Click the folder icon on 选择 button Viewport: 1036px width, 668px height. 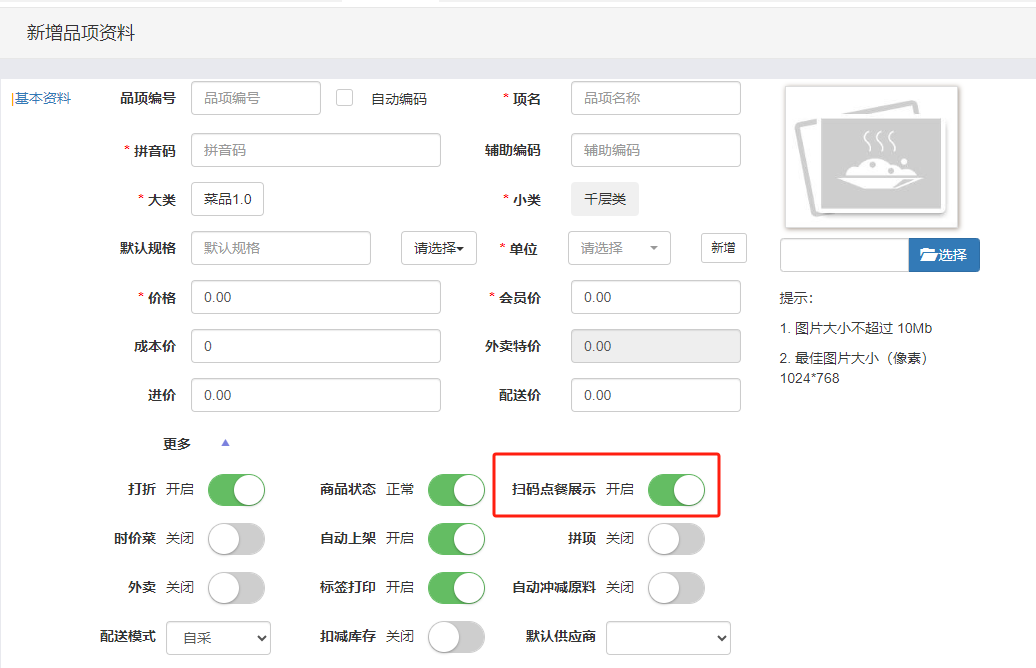coord(928,254)
